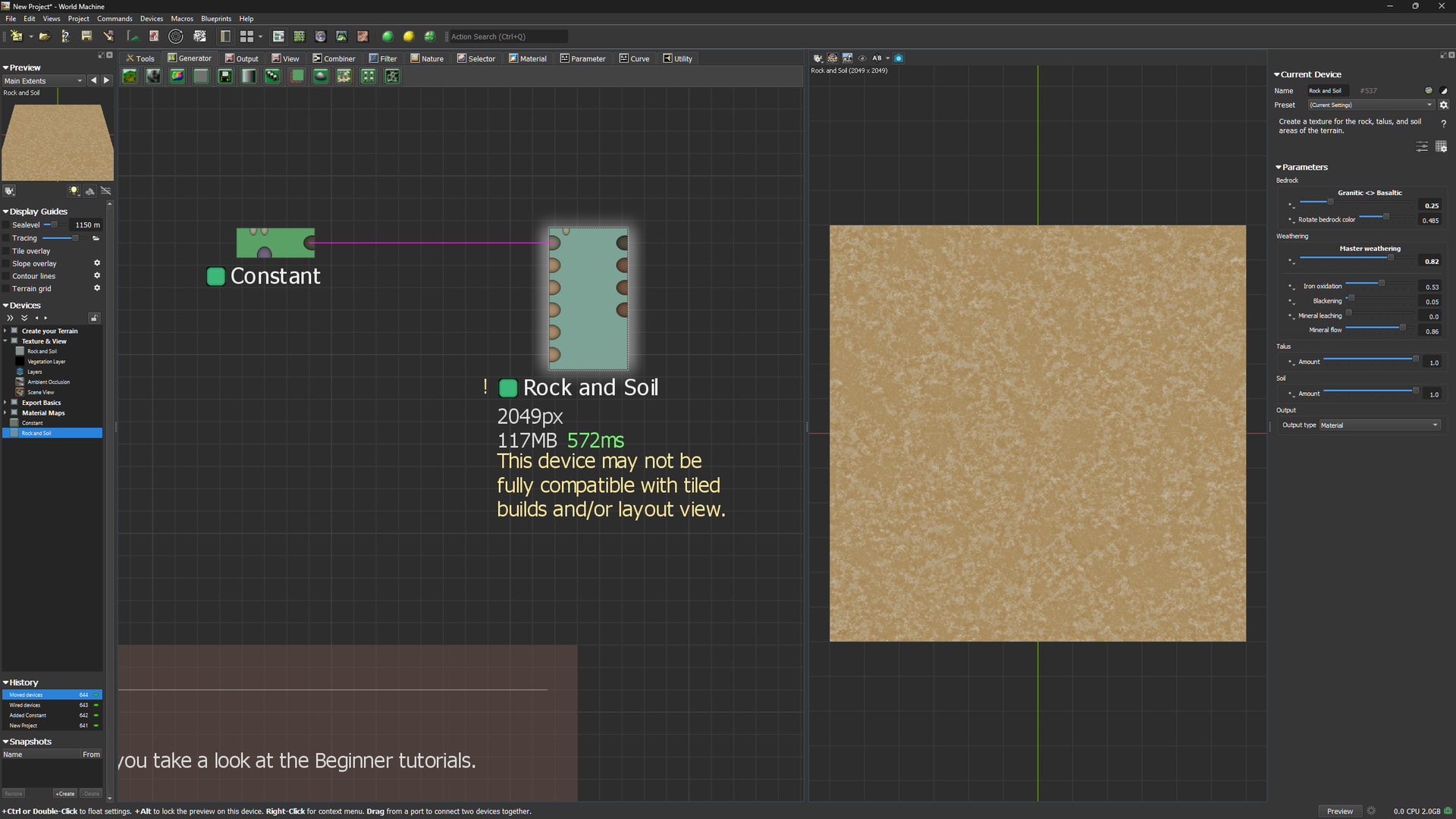Collapse the Parameters section

(x=1279, y=168)
